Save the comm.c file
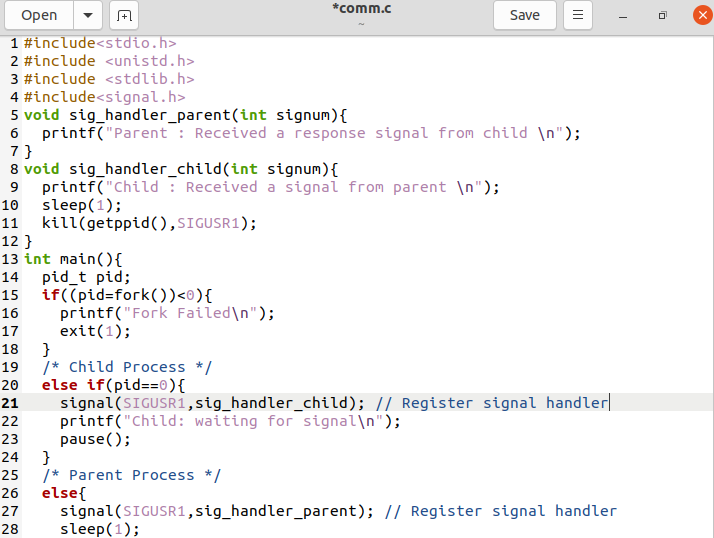This screenshot has height=538, width=714. 524,15
